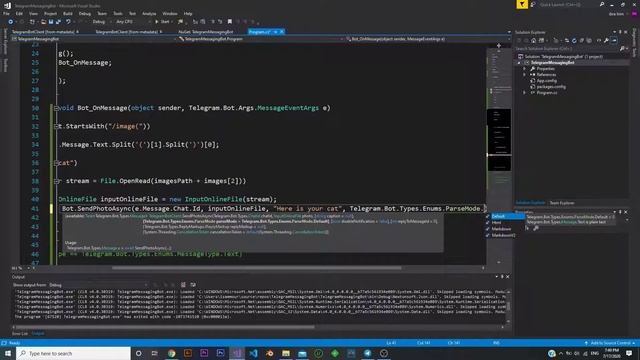The height and width of the screenshot is (360, 640).
Task: Open the Build menu
Action: [x=67, y=13]
